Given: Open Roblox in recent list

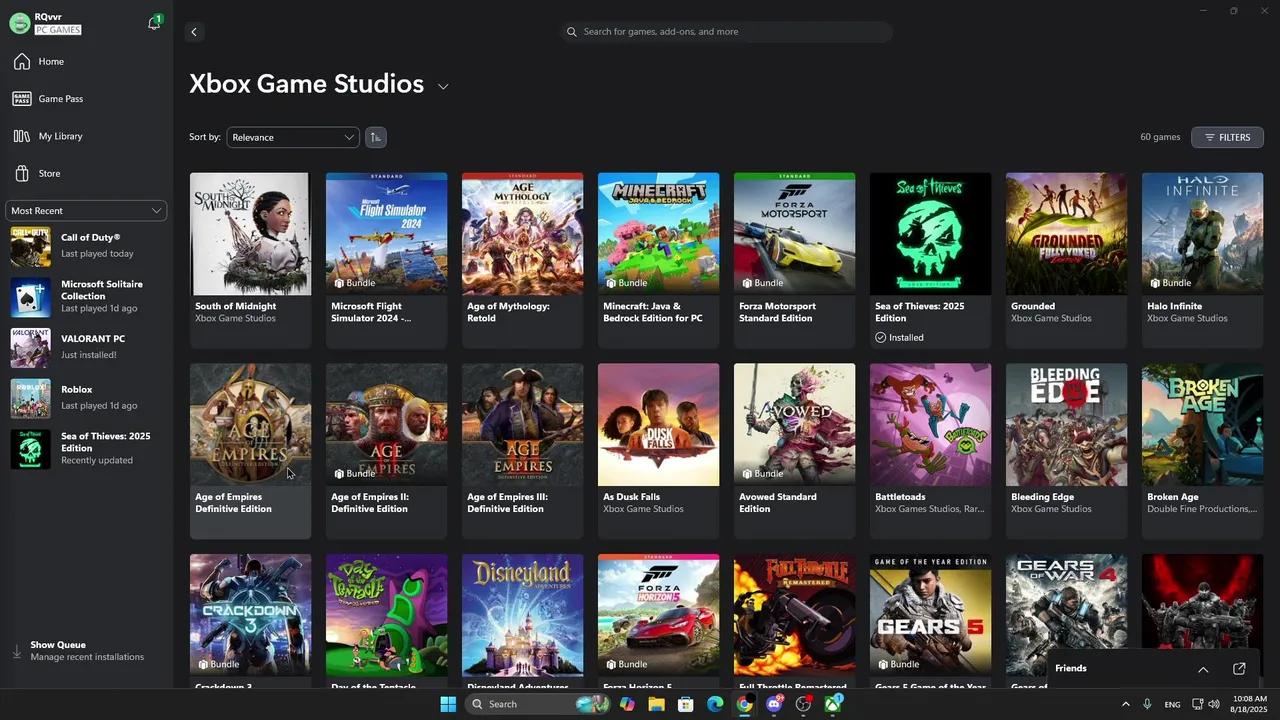Looking at the screenshot, I should (x=86, y=398).
